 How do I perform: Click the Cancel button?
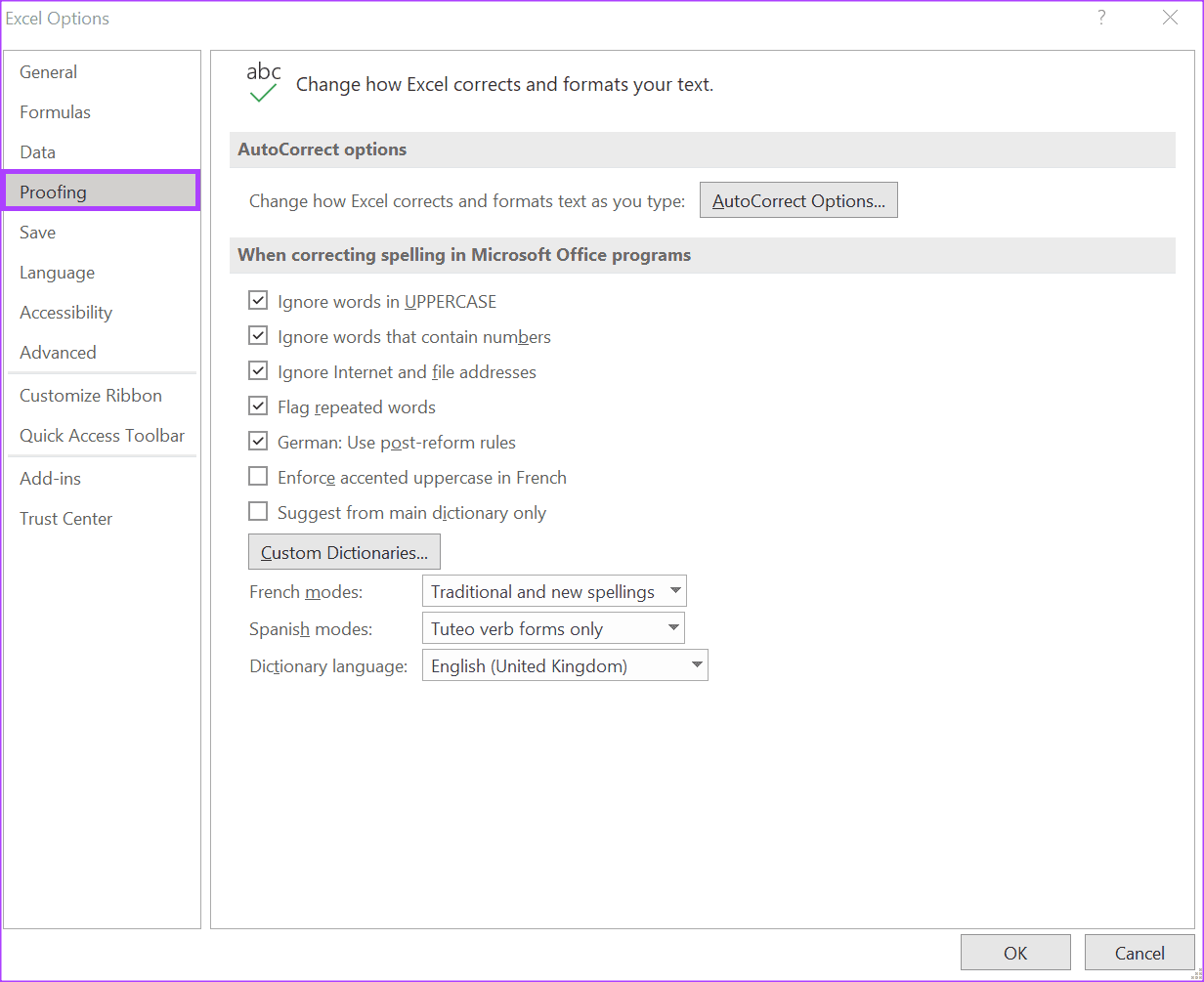pos(1139,953)
